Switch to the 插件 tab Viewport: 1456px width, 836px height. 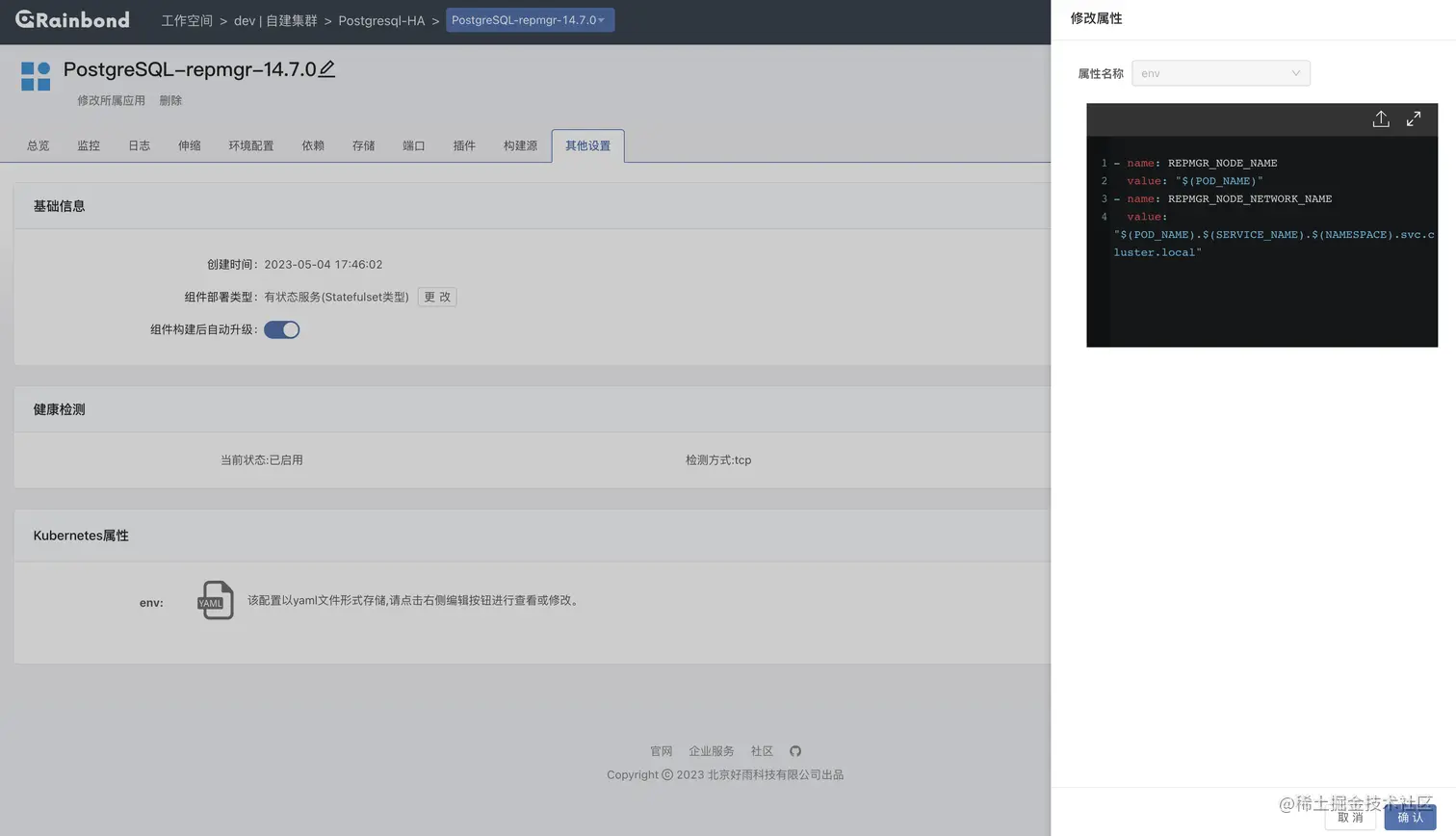464,145
